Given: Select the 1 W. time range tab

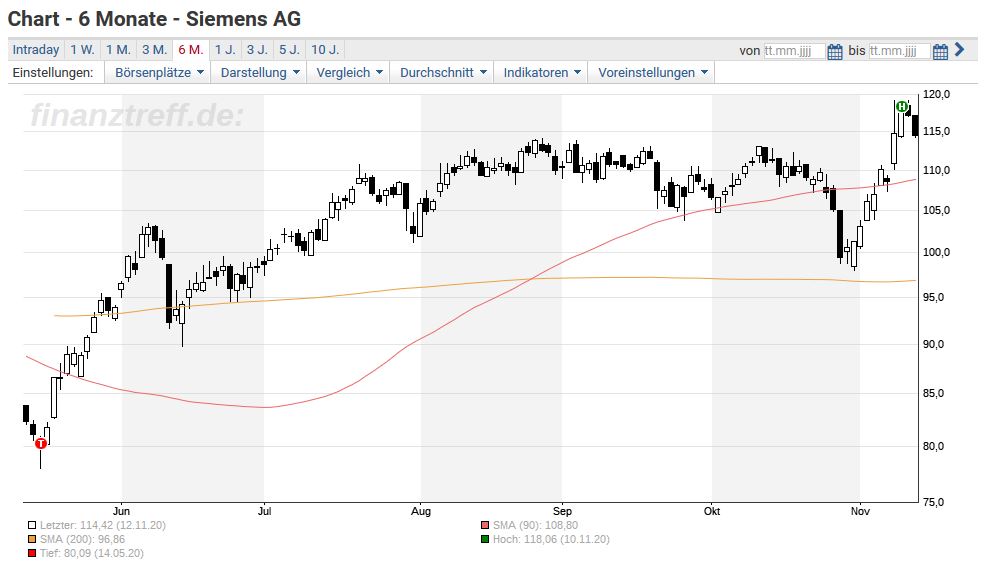Looking at the screenshot, I should (x=82, y=50).
